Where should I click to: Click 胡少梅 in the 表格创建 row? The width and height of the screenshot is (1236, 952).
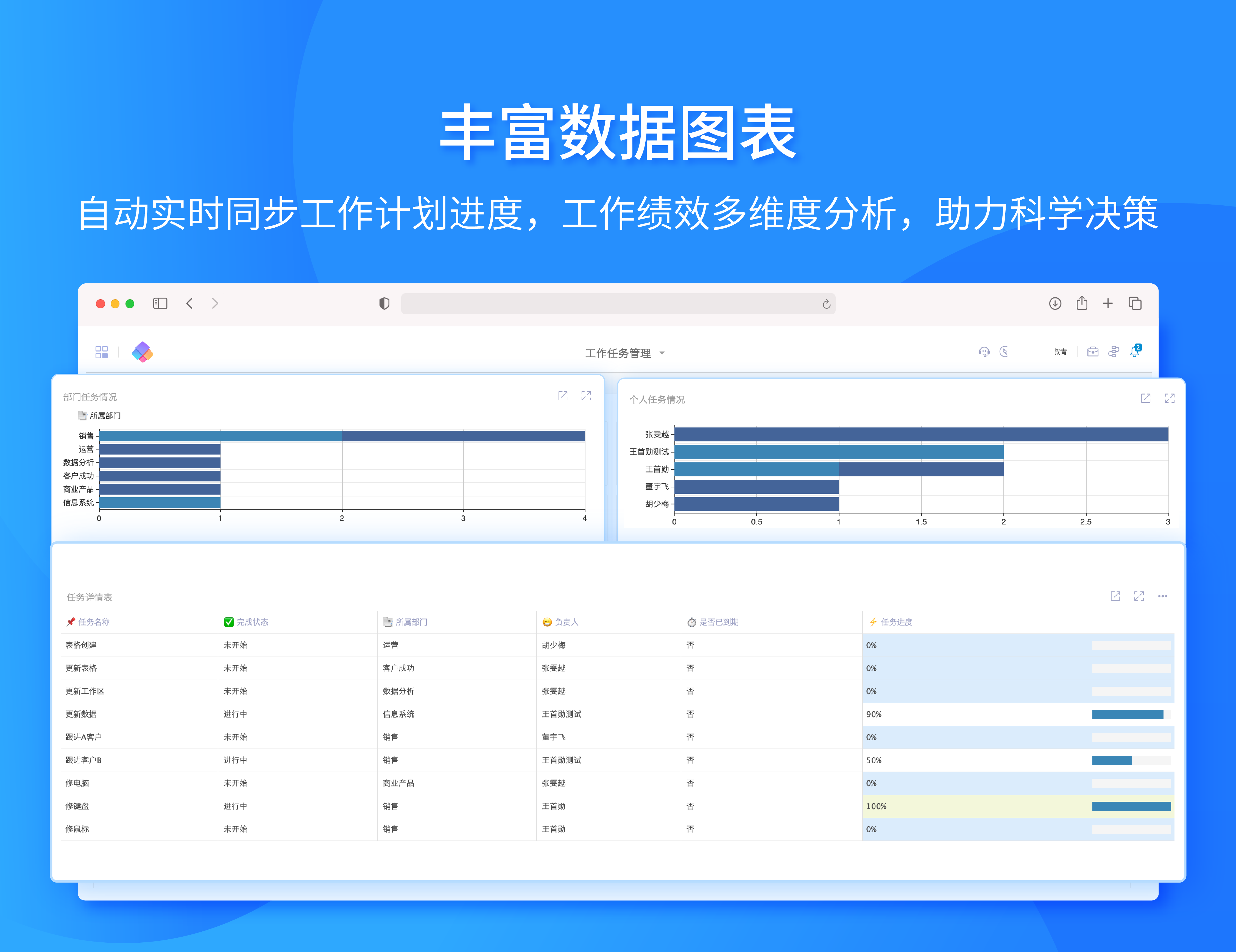click(554, 645)
